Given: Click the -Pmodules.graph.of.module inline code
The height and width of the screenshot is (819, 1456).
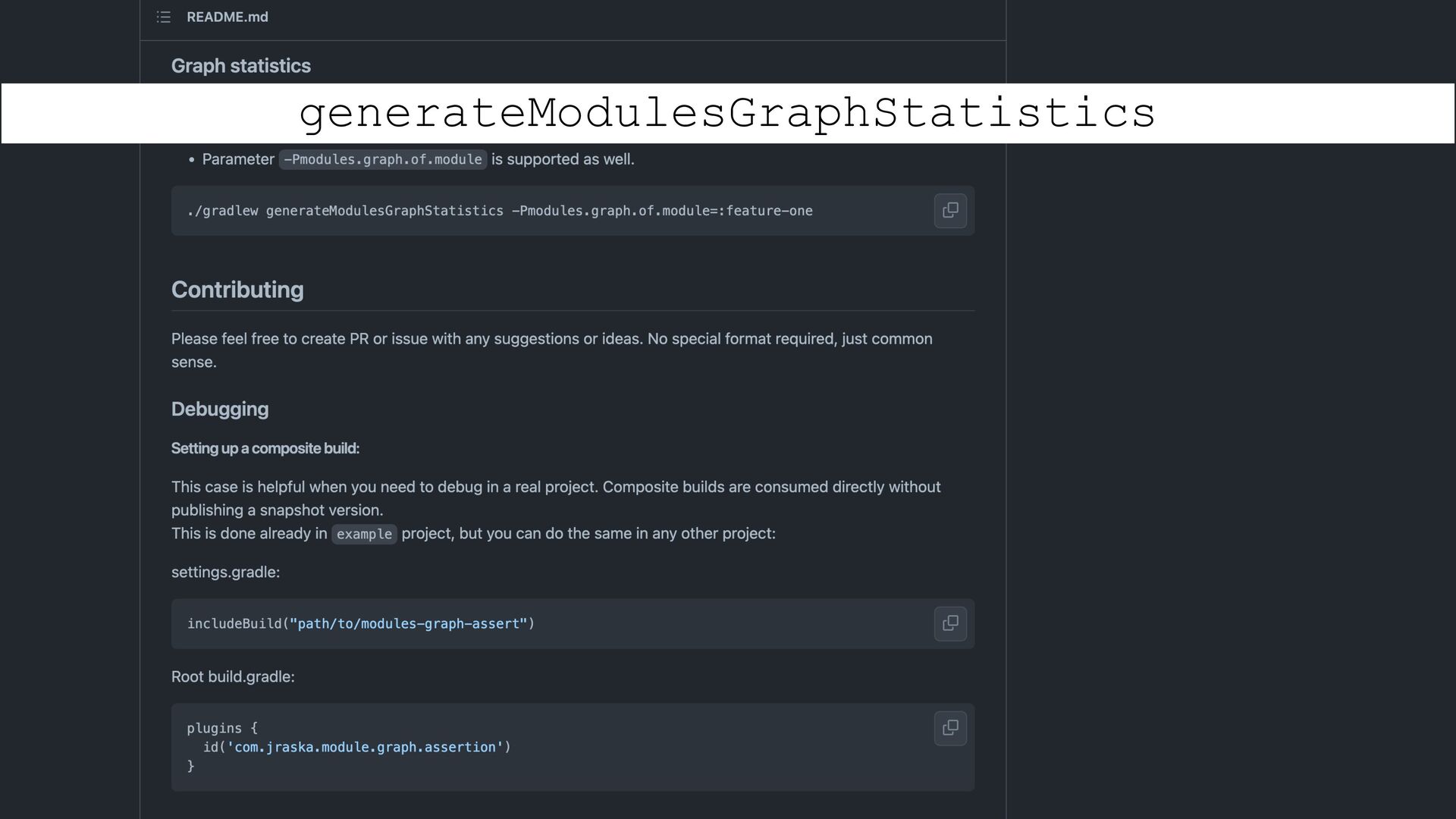Looking at the screenshot, I should [x=382, y=160].
